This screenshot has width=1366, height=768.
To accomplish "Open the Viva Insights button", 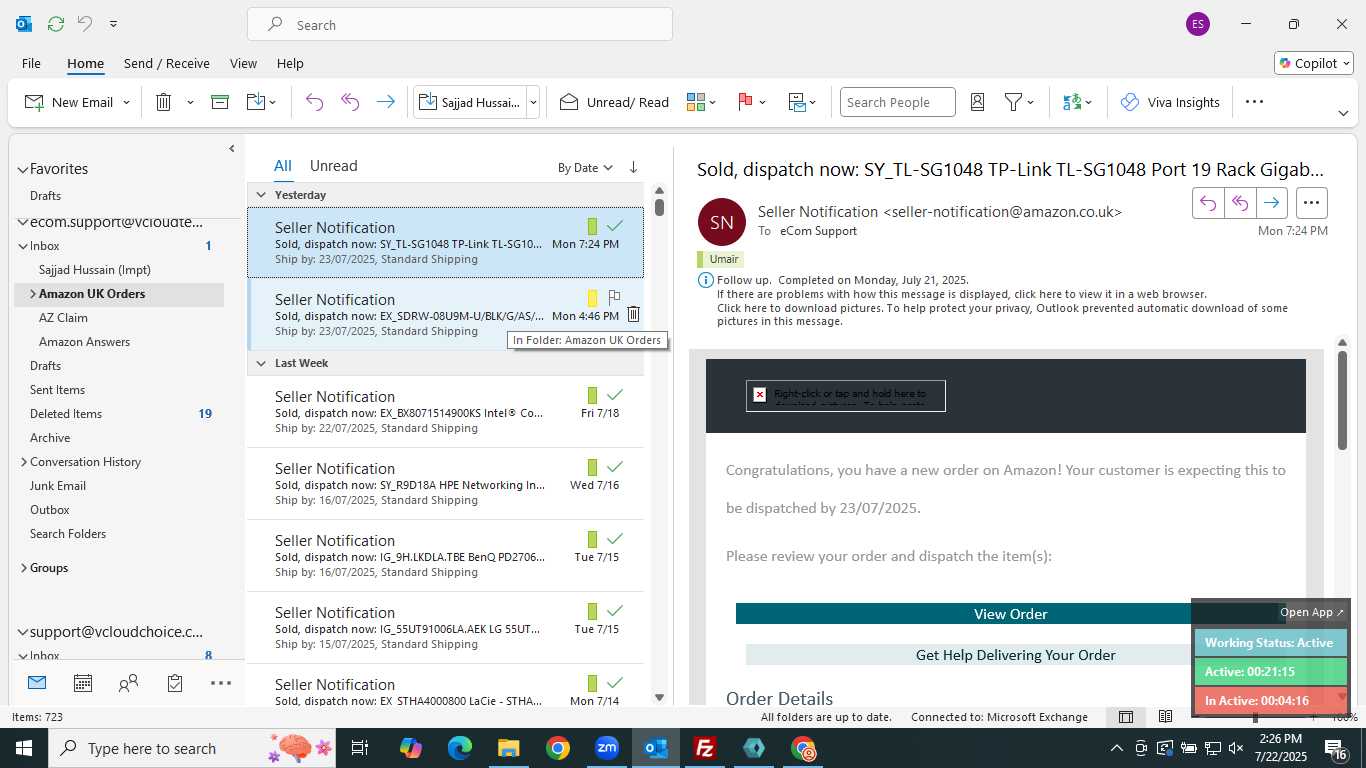I will 1170,102.
